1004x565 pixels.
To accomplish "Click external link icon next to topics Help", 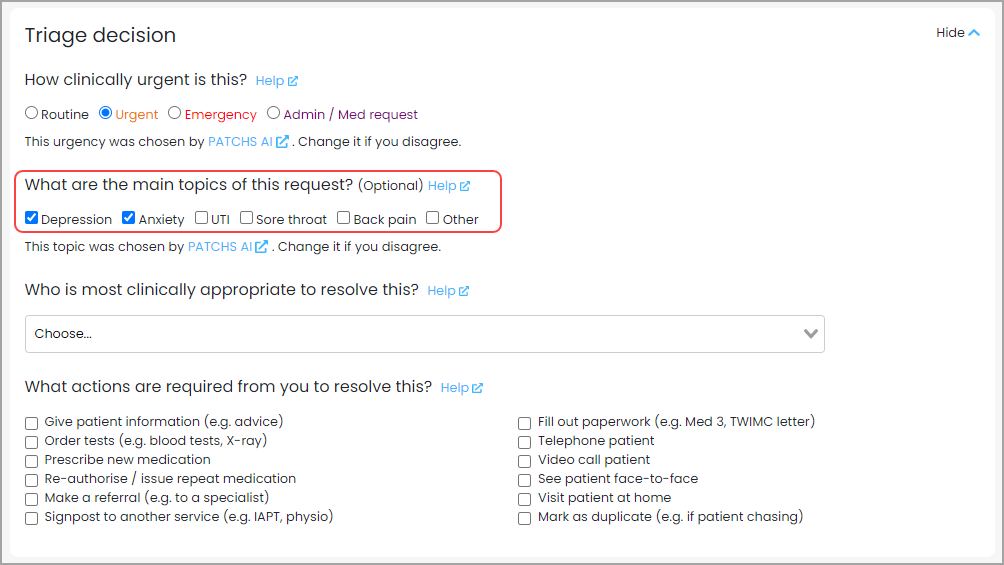I will [465, 186].
